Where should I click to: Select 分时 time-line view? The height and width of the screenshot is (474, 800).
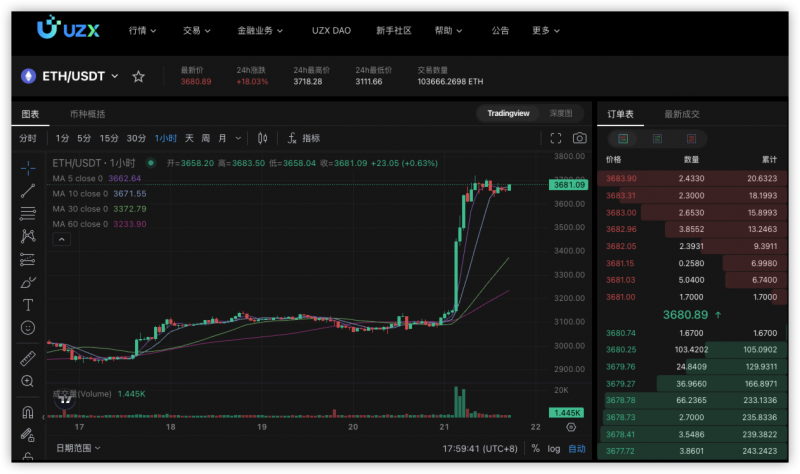(x=28, y=138)
